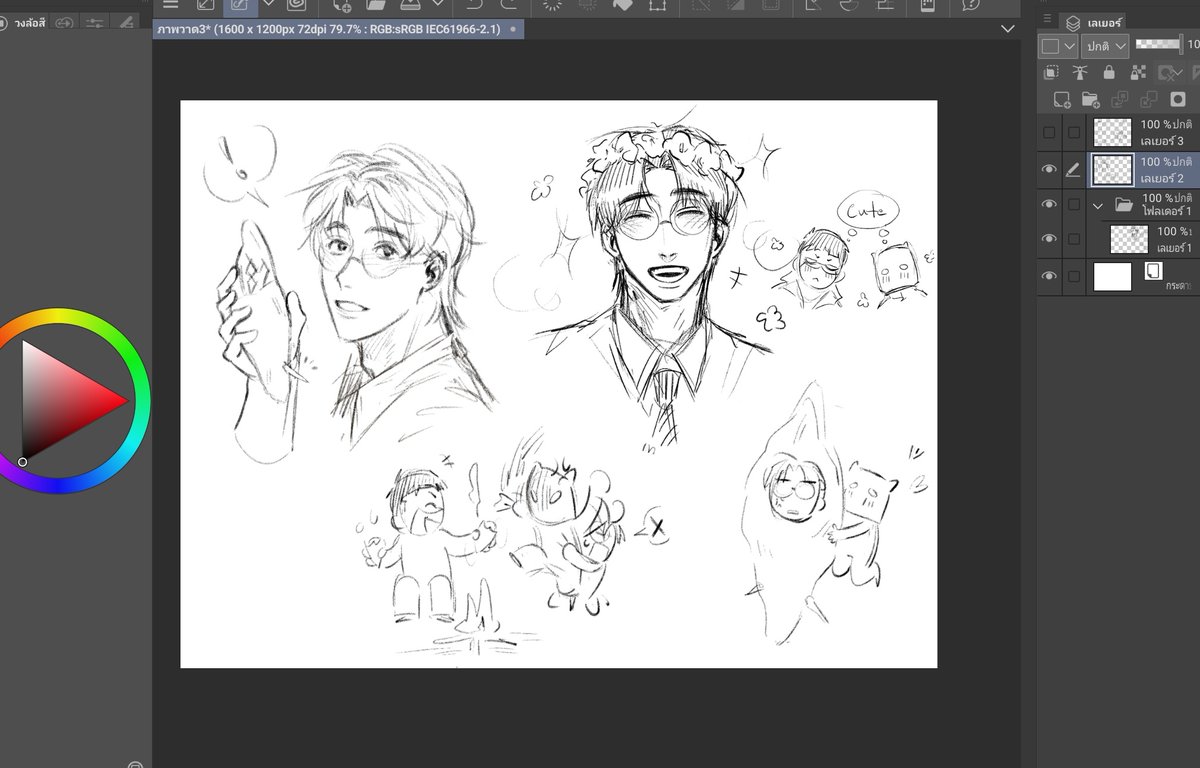This screenshot has width=1200, height=768.
Task: Open the canvas tab list chevron
Action: pyautogui.click(x=1007, y=30)
